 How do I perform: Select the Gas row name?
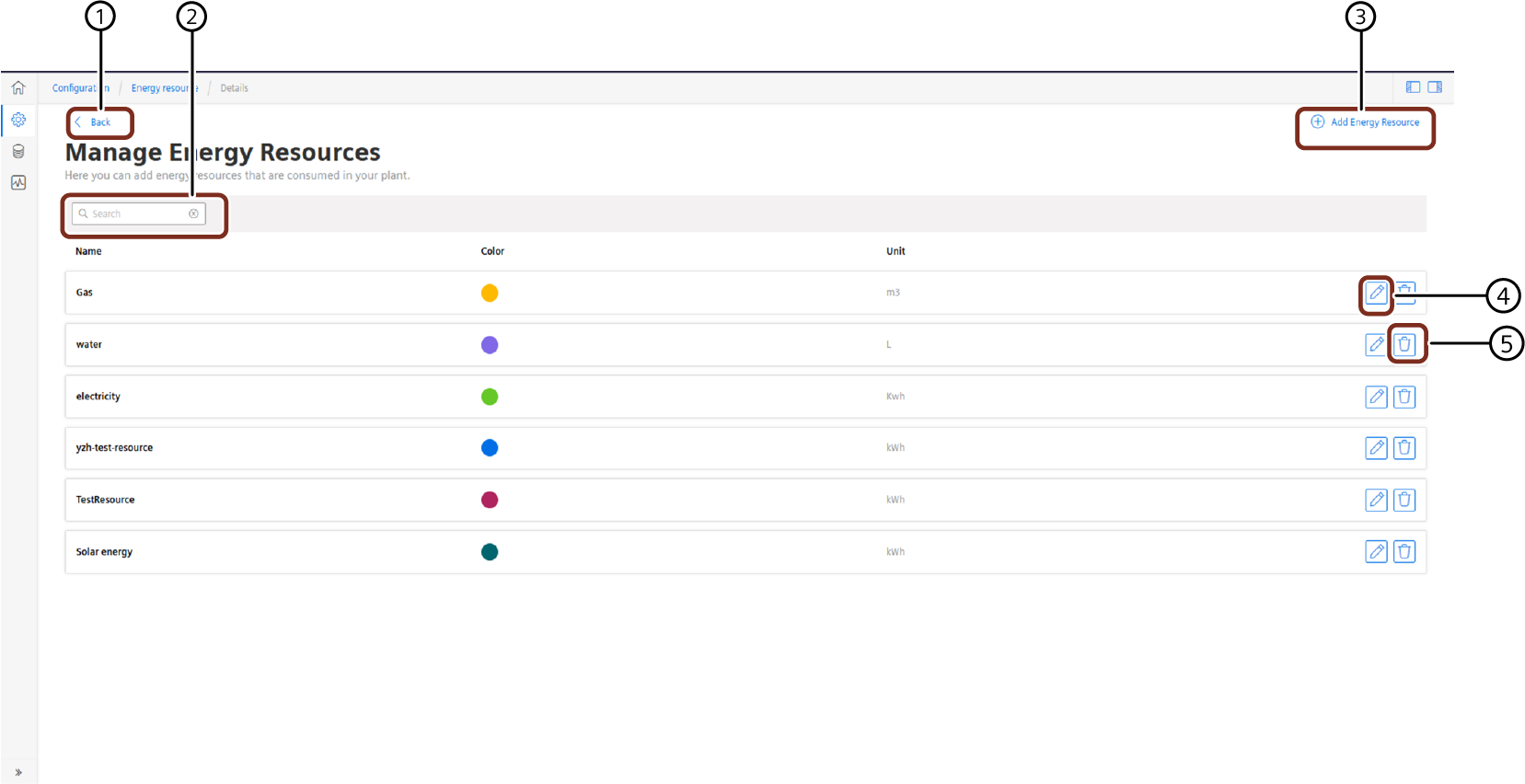[x=84, y=293]
